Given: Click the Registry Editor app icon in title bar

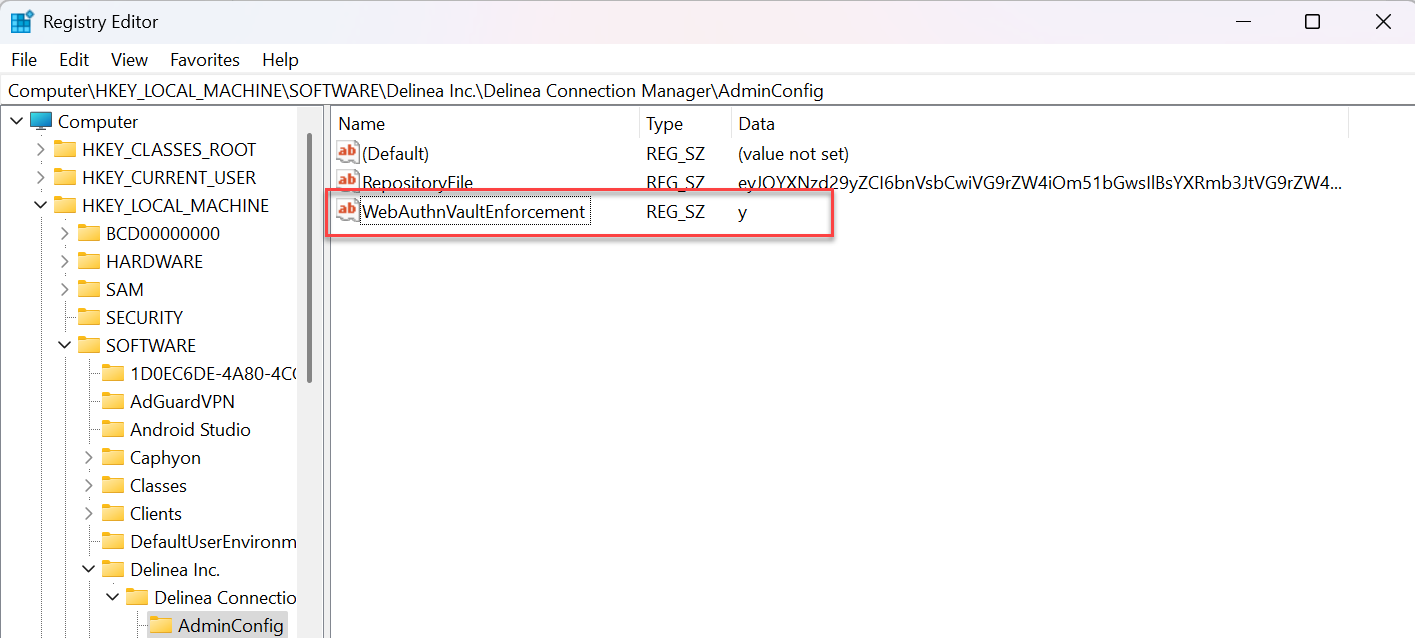Looking at the screenshot, I should (22, 22).
